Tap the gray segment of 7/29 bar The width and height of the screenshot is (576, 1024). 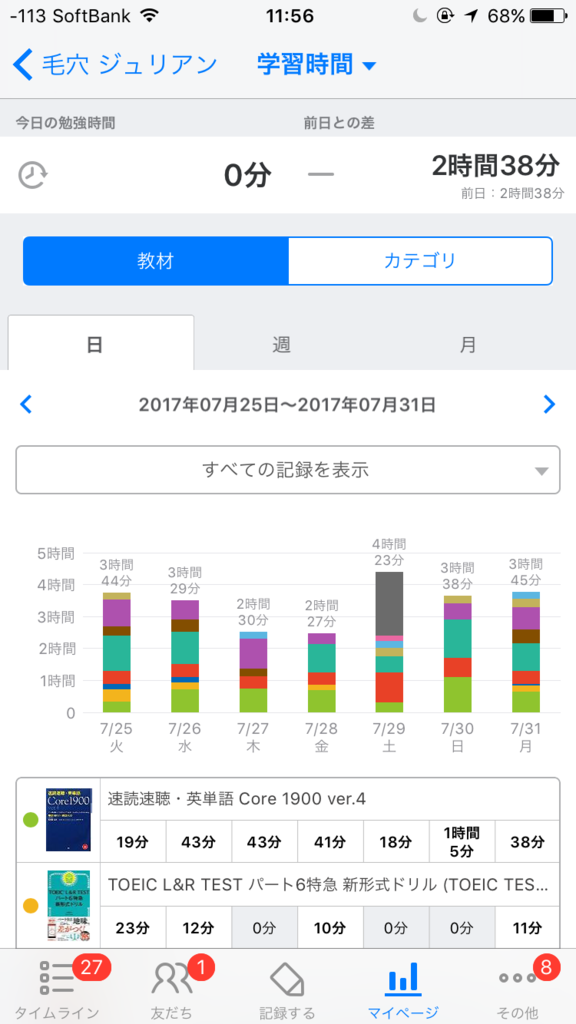pyautogui.click(x=390, y=603)
